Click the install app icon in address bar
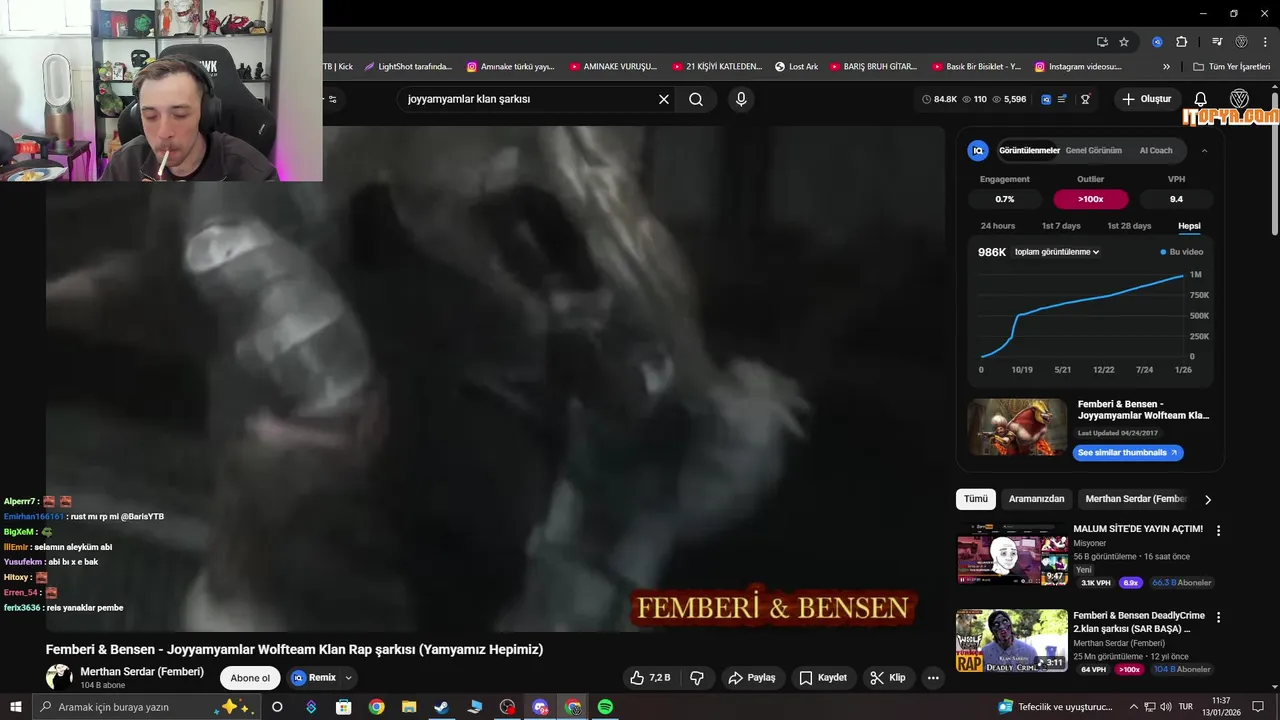 pos(1102,42)
